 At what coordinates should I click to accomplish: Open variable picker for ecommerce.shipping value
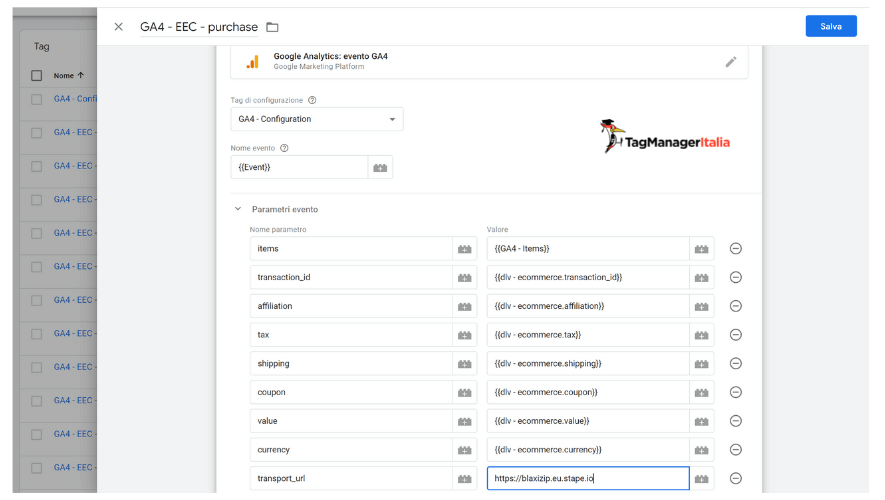702,364
